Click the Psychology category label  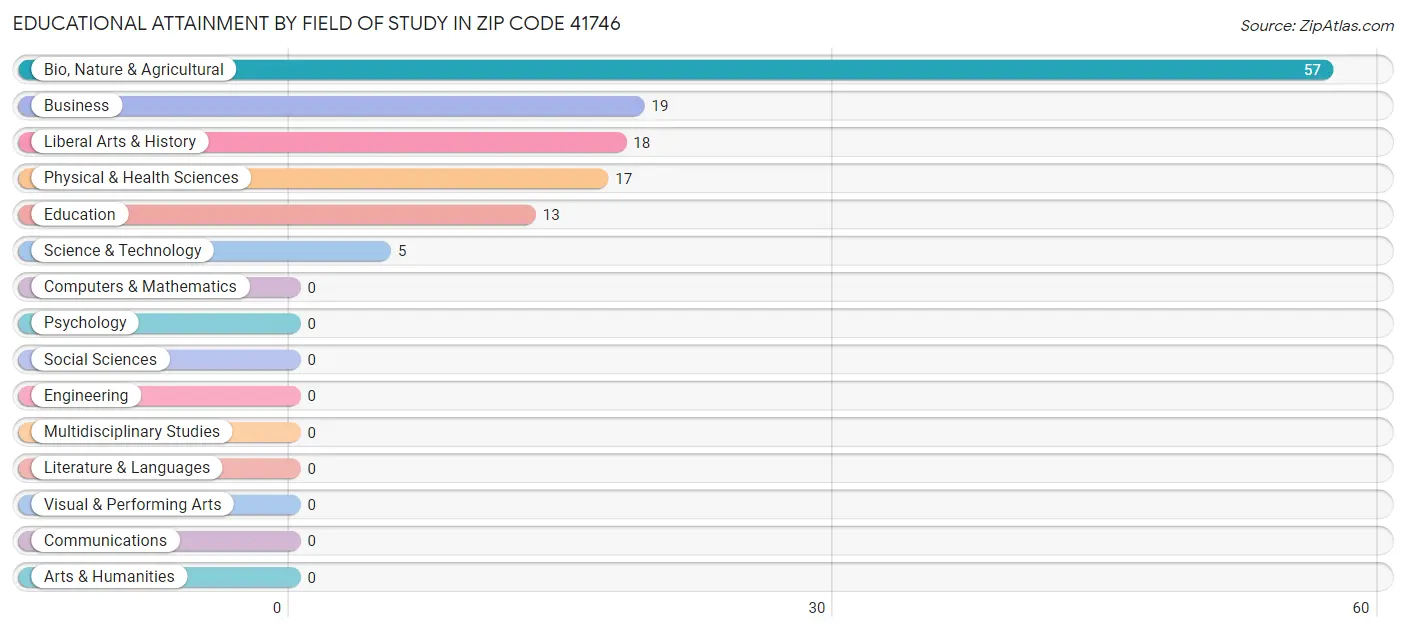click(85, 323)
